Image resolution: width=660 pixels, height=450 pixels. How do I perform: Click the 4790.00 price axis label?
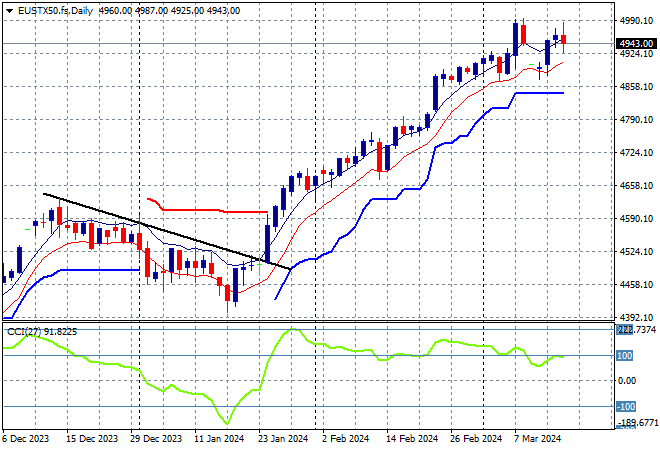(x=636, y=120)
